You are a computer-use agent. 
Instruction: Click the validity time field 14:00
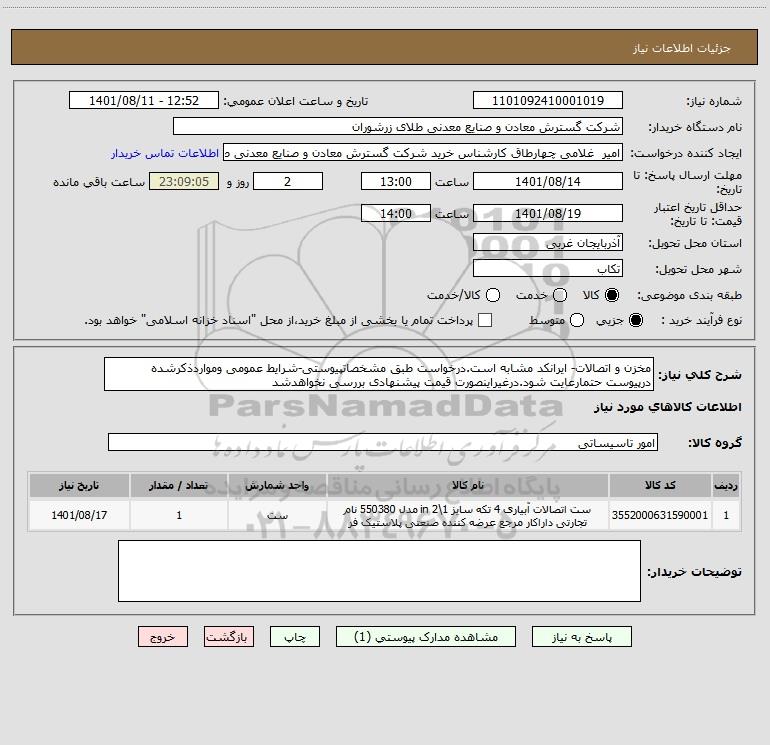click(x=396, y=213)
